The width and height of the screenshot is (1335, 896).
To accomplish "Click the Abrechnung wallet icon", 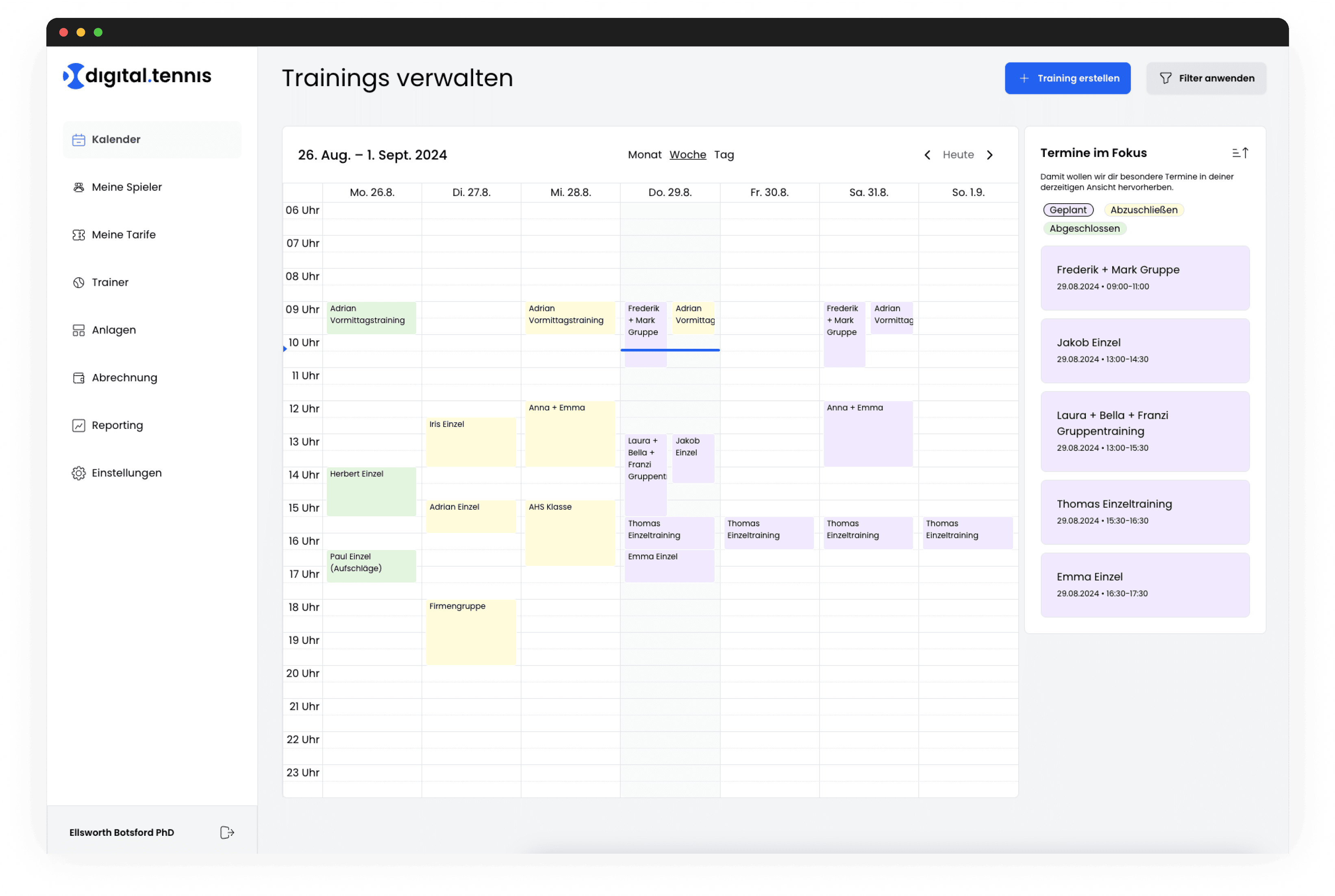I will click(x=79, y=378).
